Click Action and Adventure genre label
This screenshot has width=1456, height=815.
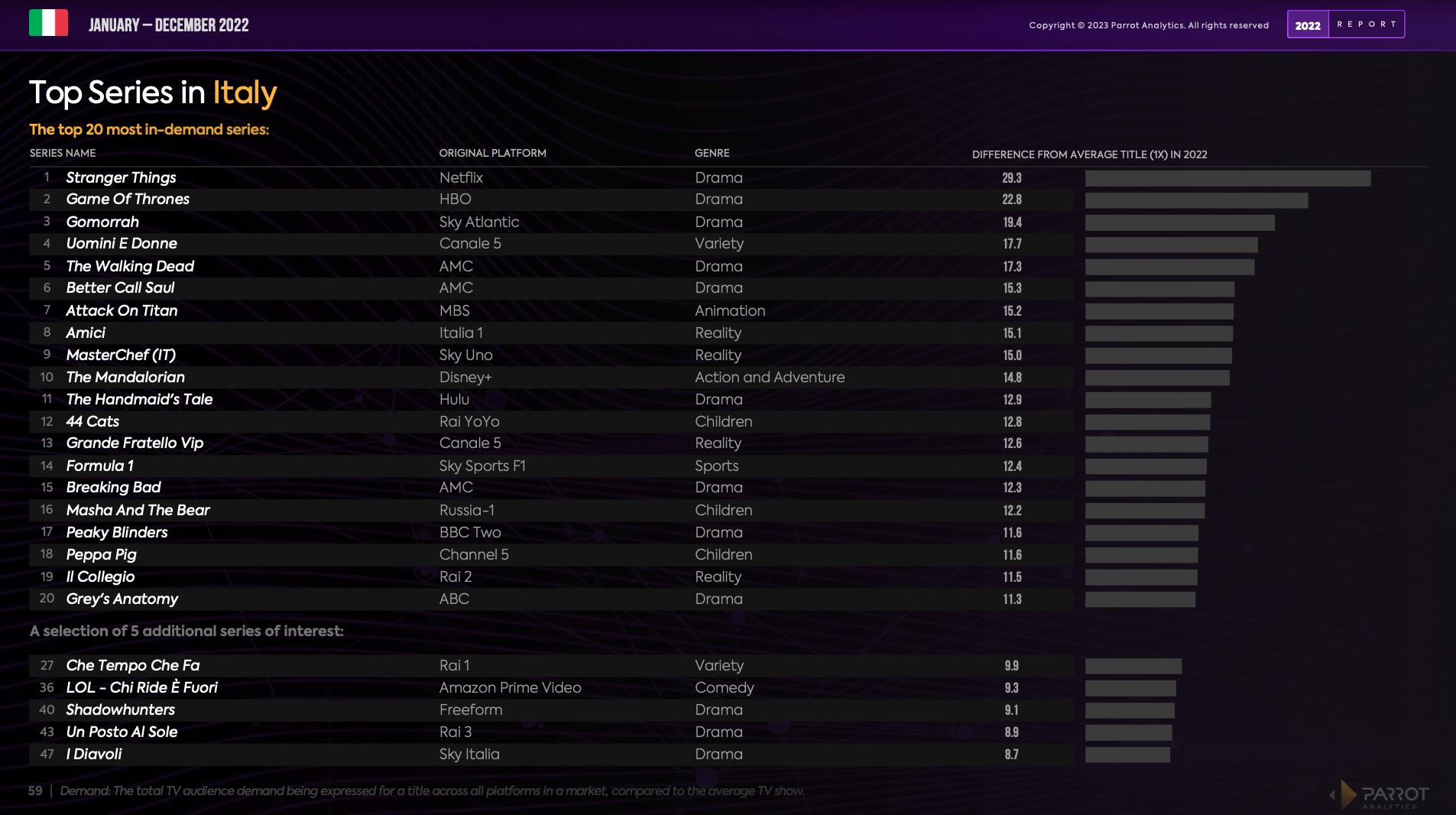tap(770, 377)
